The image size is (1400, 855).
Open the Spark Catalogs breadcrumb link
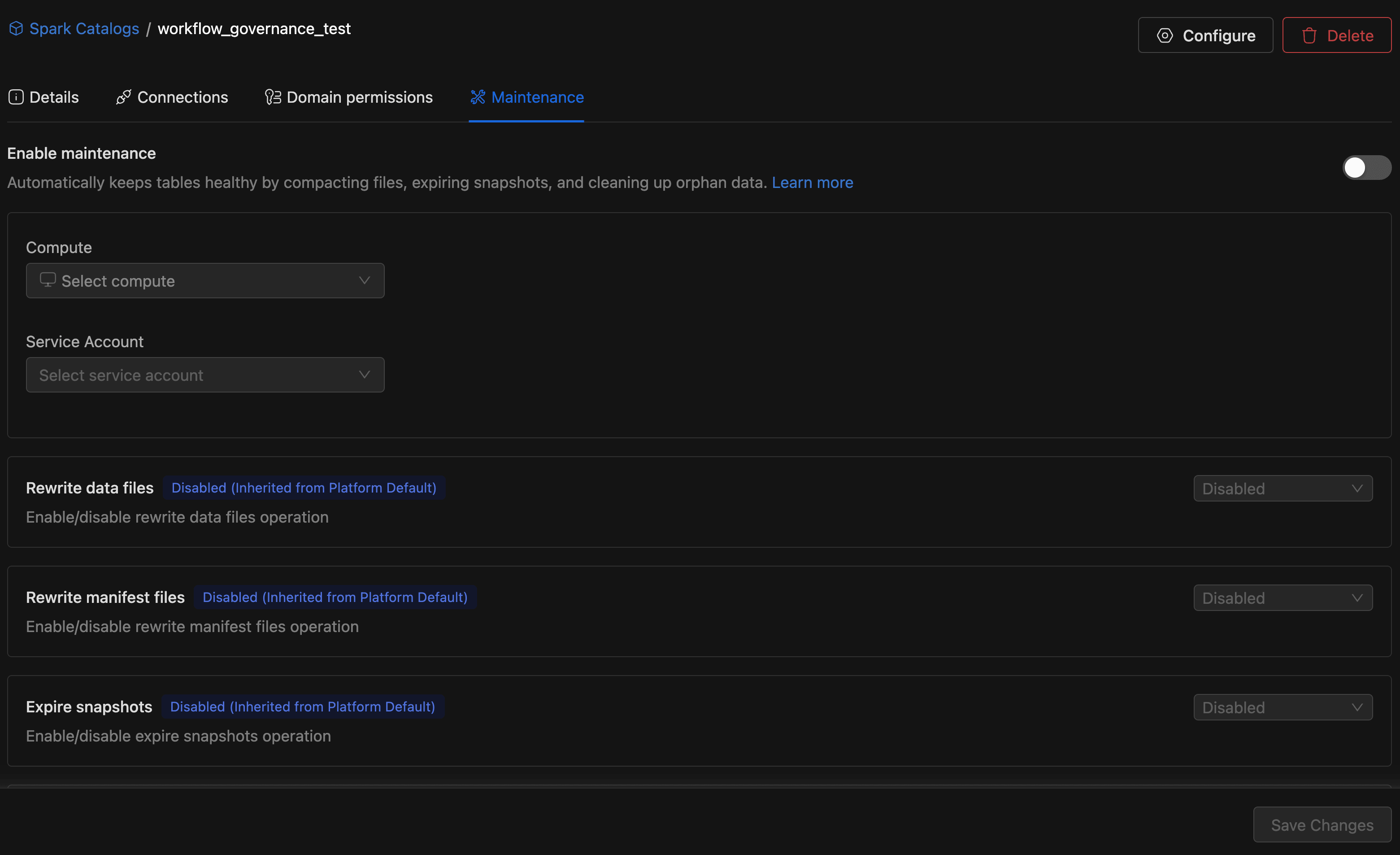click(x=84, y=28)
